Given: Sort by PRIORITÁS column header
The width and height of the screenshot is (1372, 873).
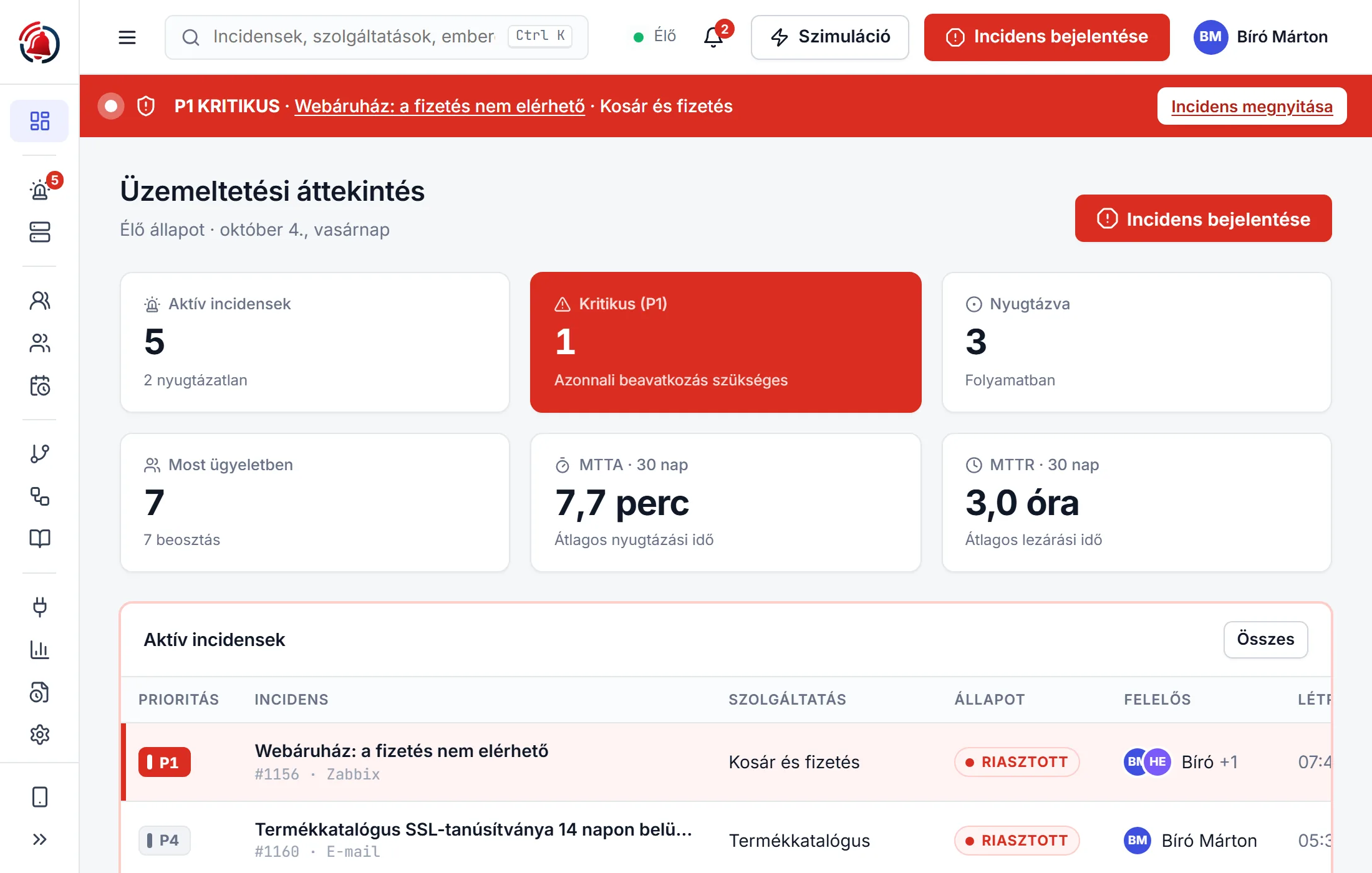Looking at the screenshot, I should [x=178, y=700].
